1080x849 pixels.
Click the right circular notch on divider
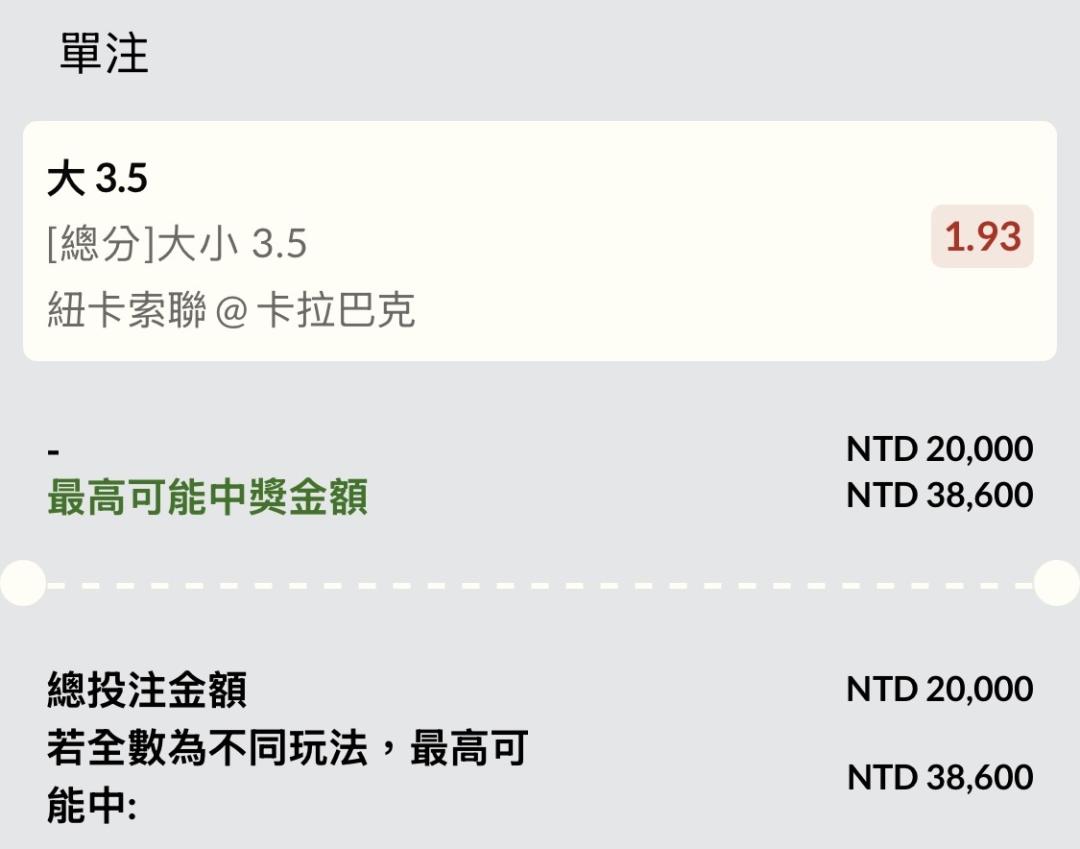click(x=1057, y=583)
